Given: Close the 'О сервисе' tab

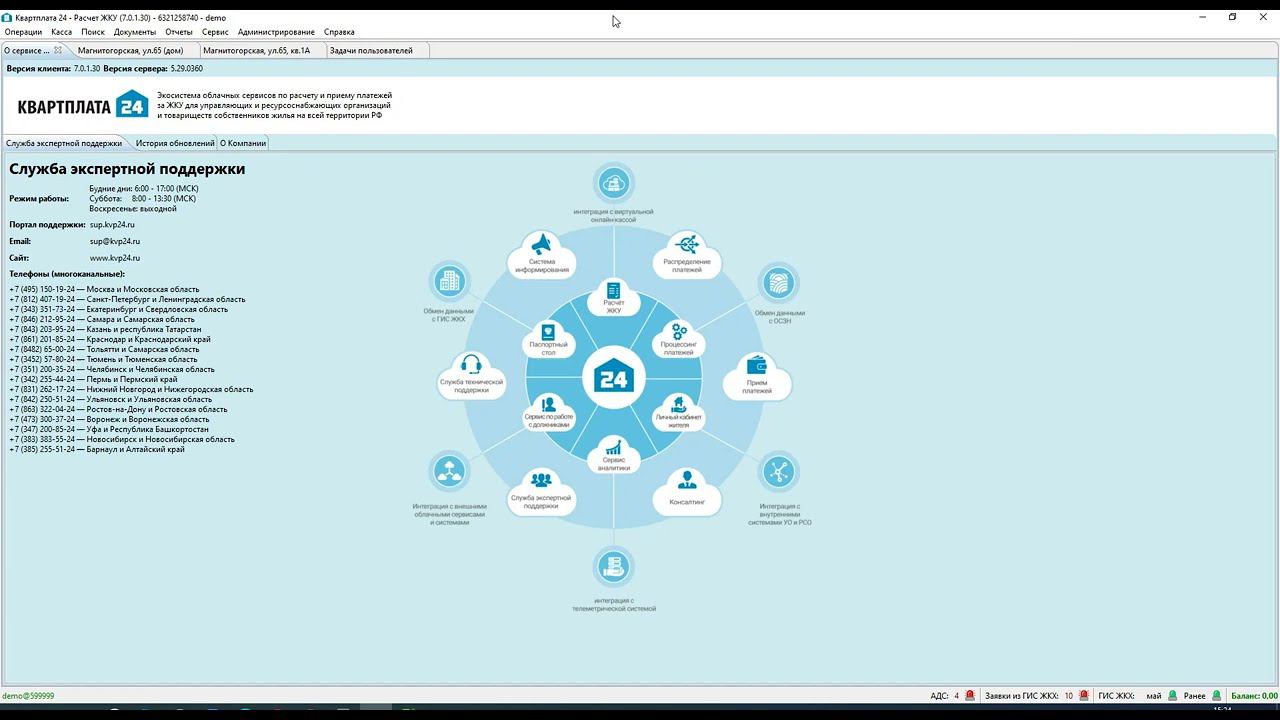Looking at the screenshot, I should click(58, 50).
